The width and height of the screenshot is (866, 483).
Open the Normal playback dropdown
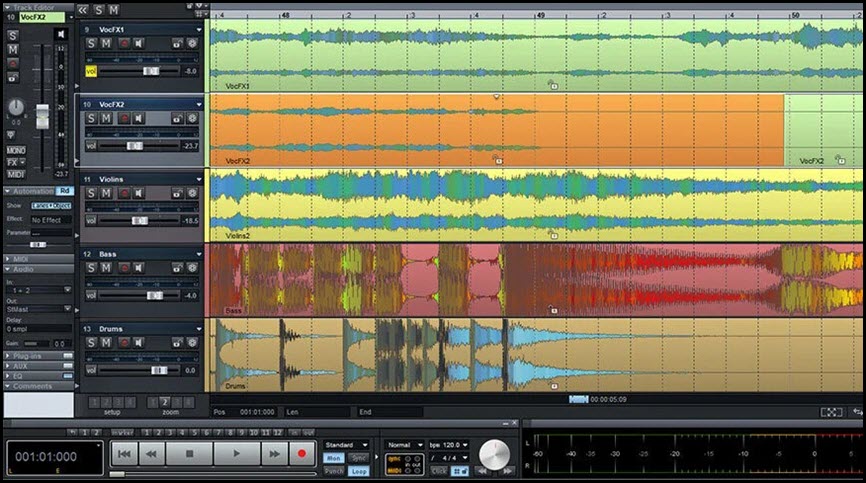pos(405,445)
